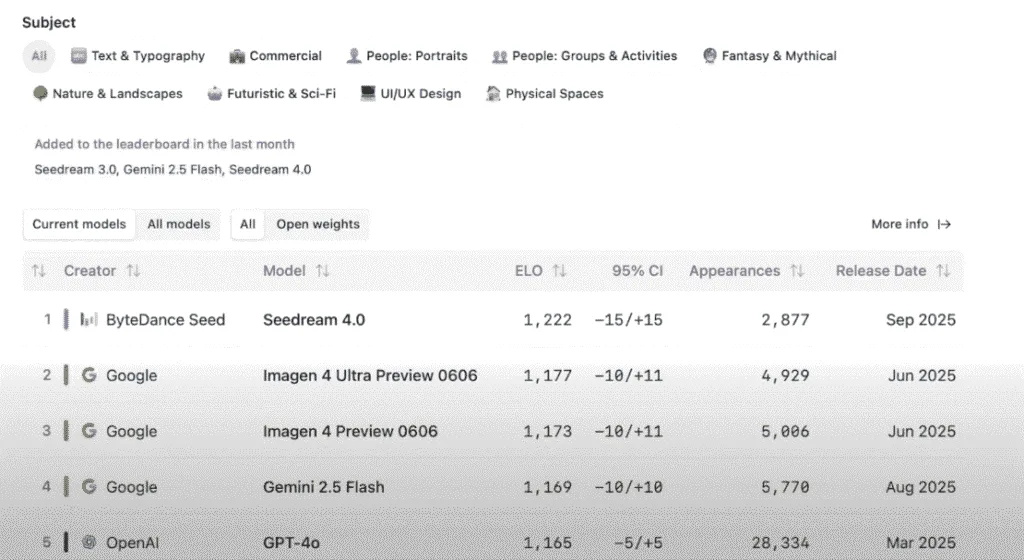Open the Seedream 4.0 model entry

(314, 320)
